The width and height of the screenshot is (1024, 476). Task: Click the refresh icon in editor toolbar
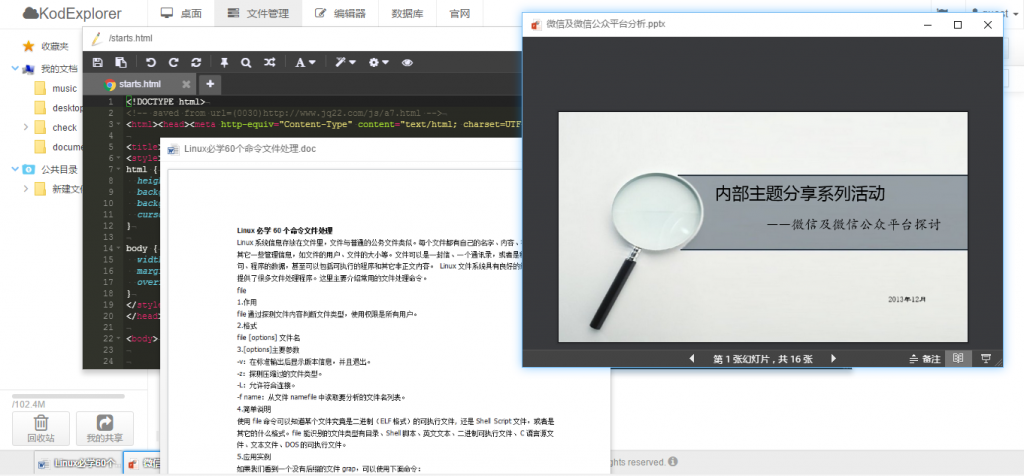coord(196,62)
